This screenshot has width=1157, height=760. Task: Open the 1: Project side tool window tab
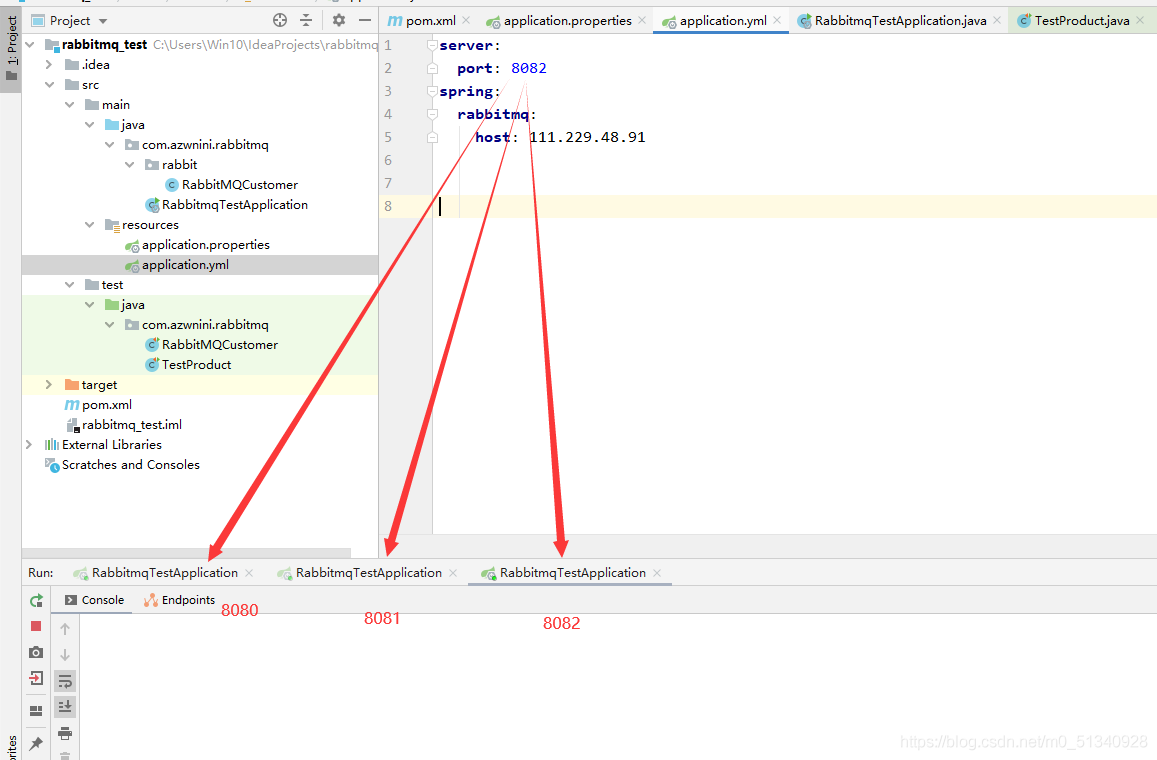(x=11, y=48)
